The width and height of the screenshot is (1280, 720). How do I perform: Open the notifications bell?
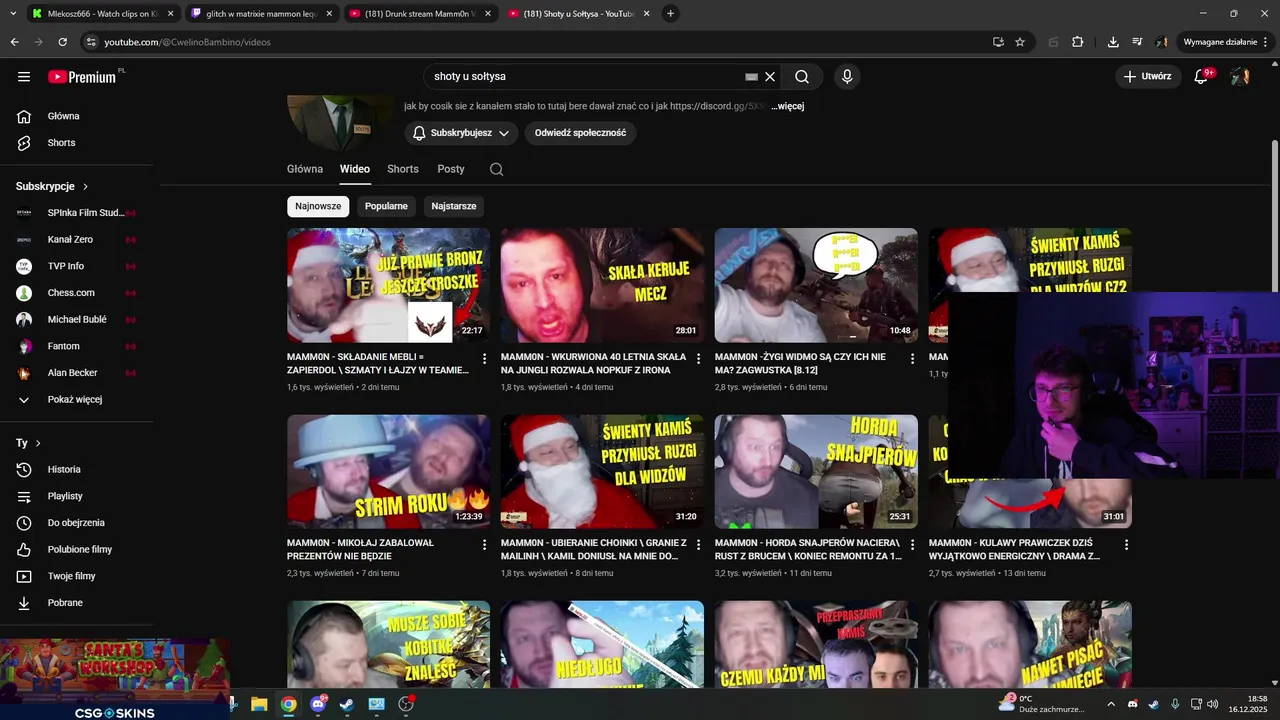pos(1202,76)
